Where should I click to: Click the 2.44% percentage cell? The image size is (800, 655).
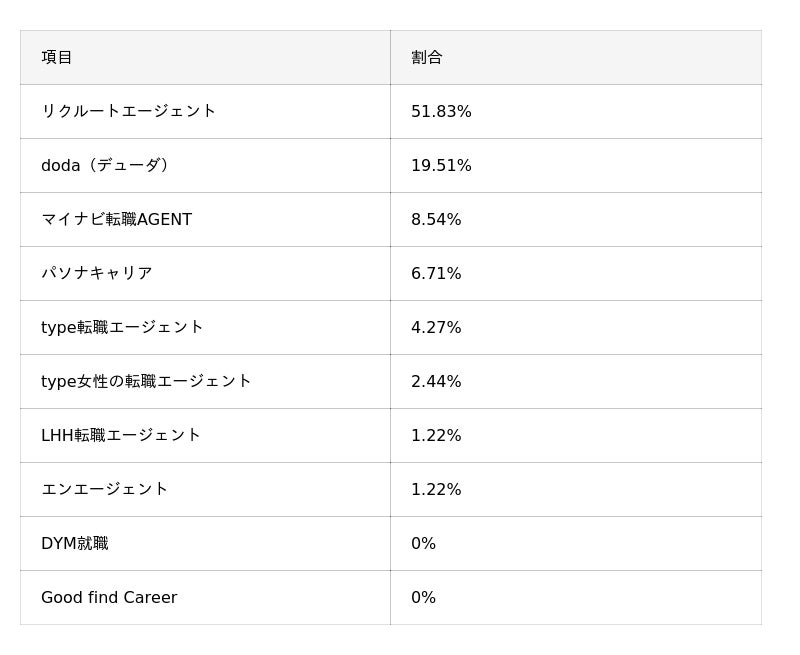pyautogui.click(x=436, y=381)
